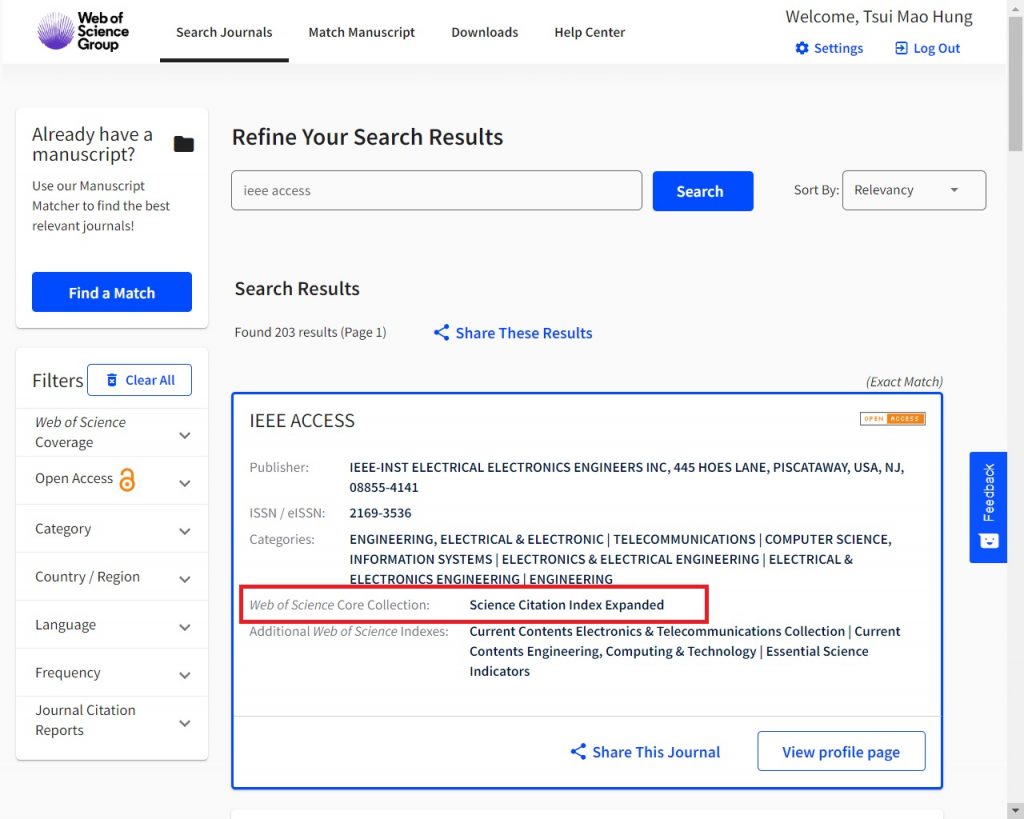Open the Help Center tab
Viewport: 1024px width, 819px height.
pyautogui.click(x=590, y=32)
